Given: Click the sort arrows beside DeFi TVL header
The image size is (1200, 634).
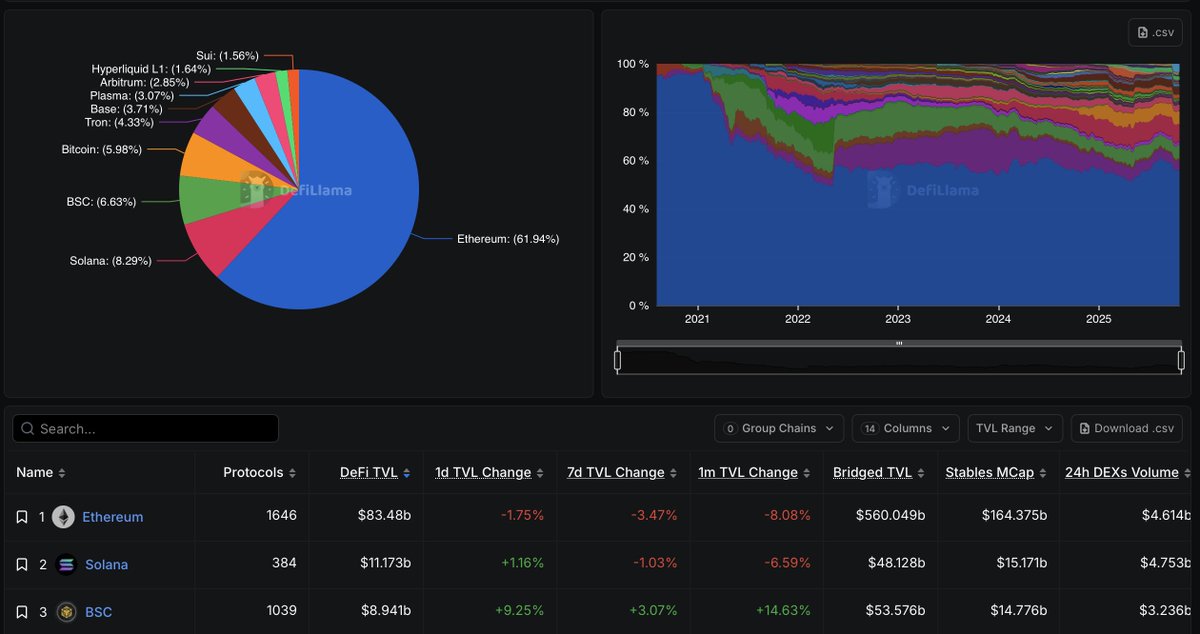Looking at the screenshot, I should [x=407, y=472].
